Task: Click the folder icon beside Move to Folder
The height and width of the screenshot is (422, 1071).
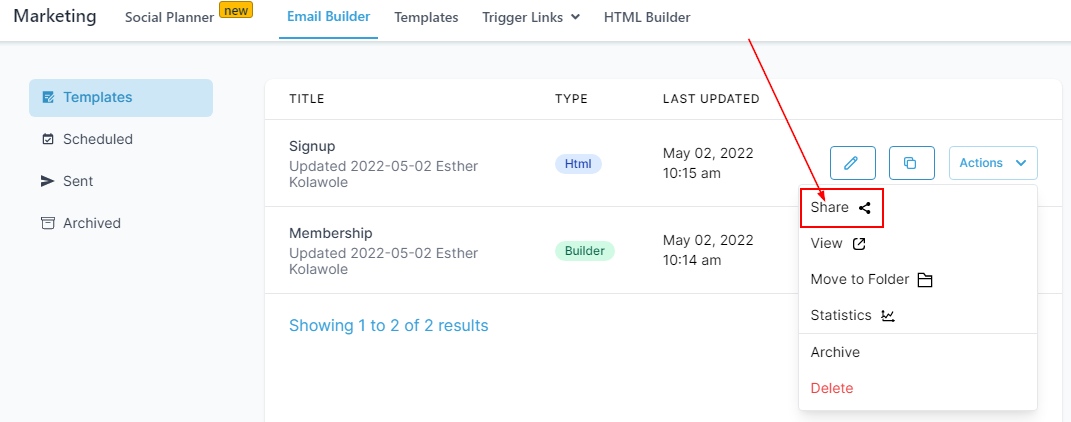Action: 925,280
